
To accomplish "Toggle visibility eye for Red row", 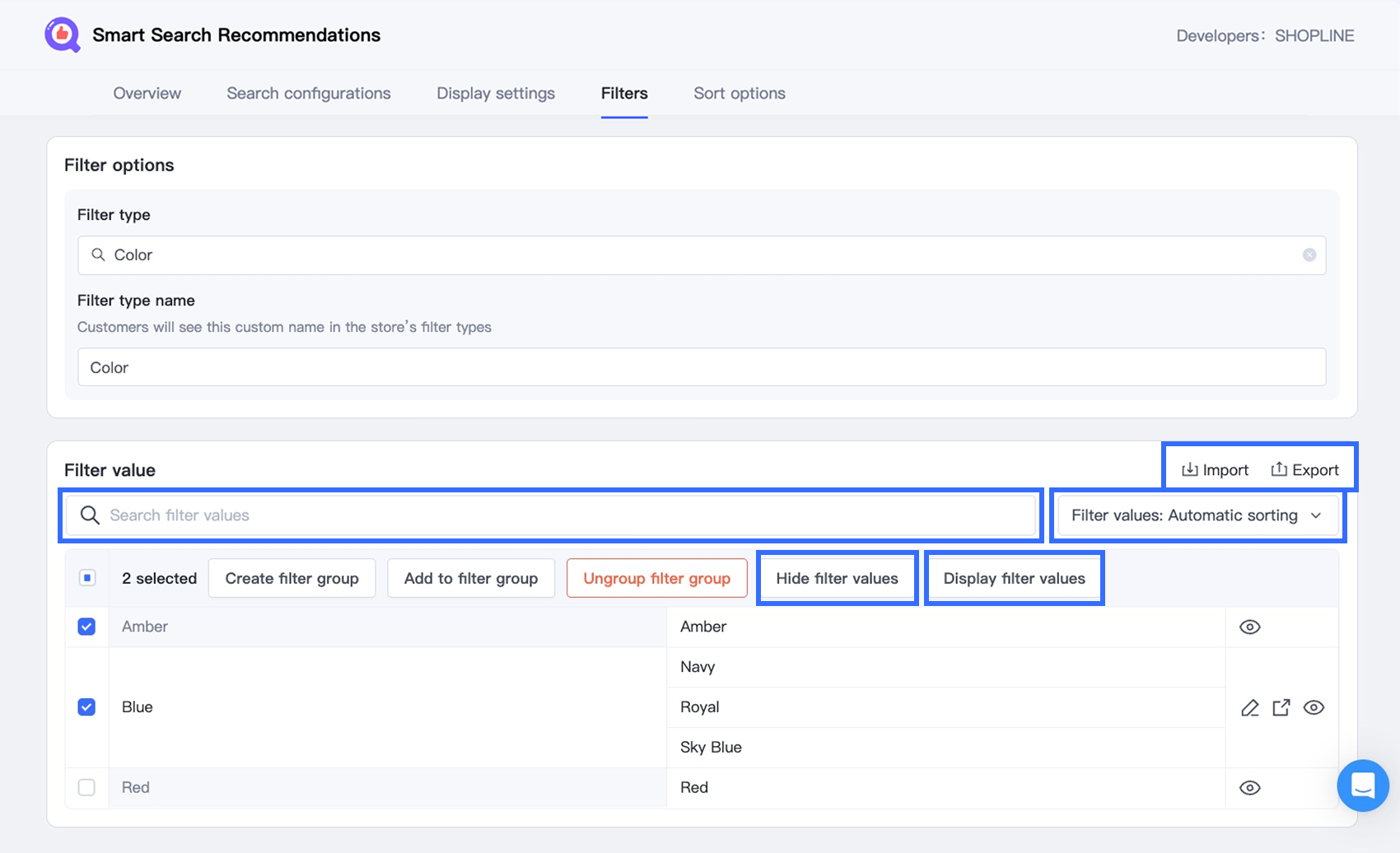I will coord(1249,788).
